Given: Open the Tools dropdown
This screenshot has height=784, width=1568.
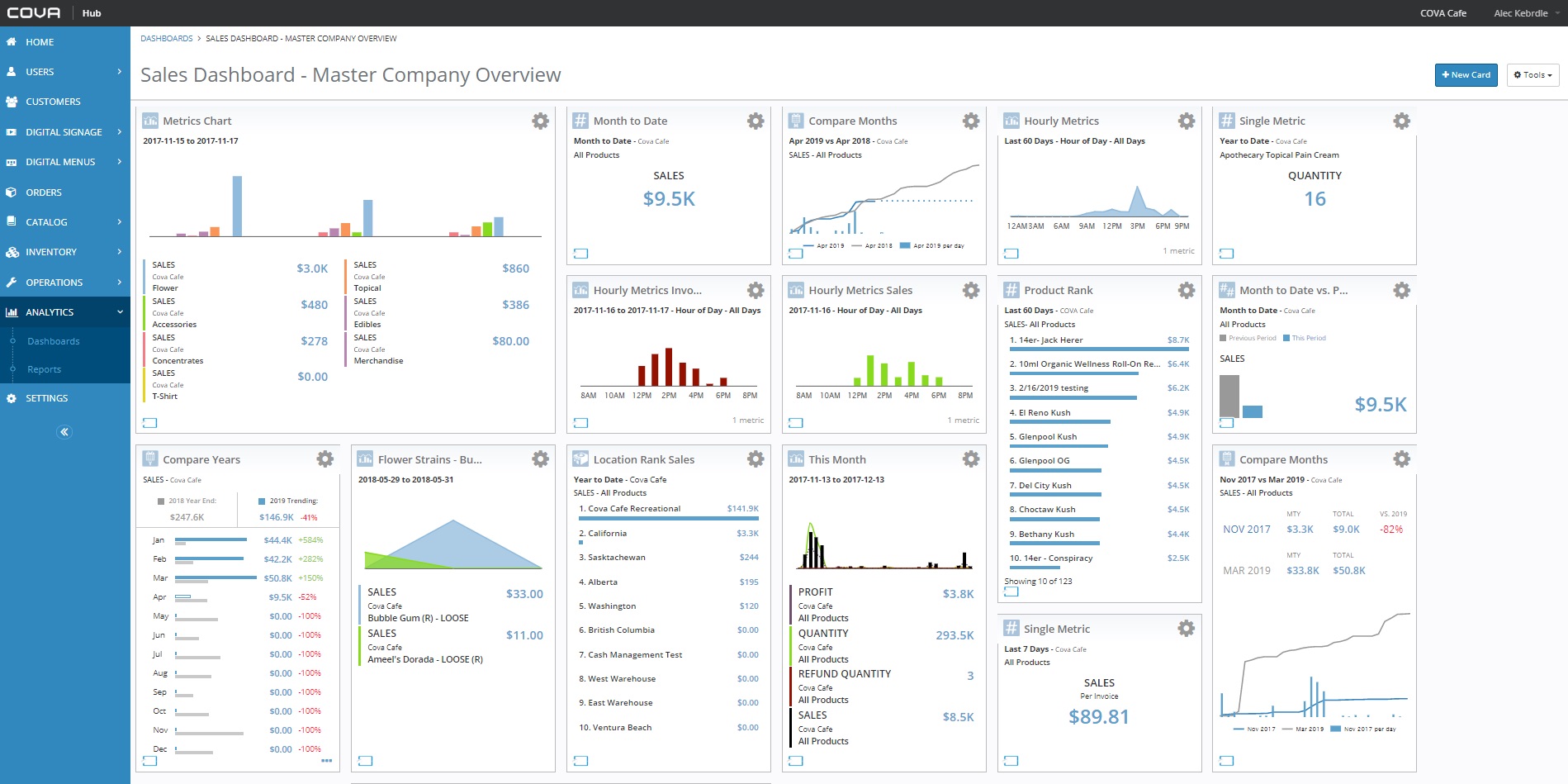Looking at the screenshot, I should coord(1532,75).
